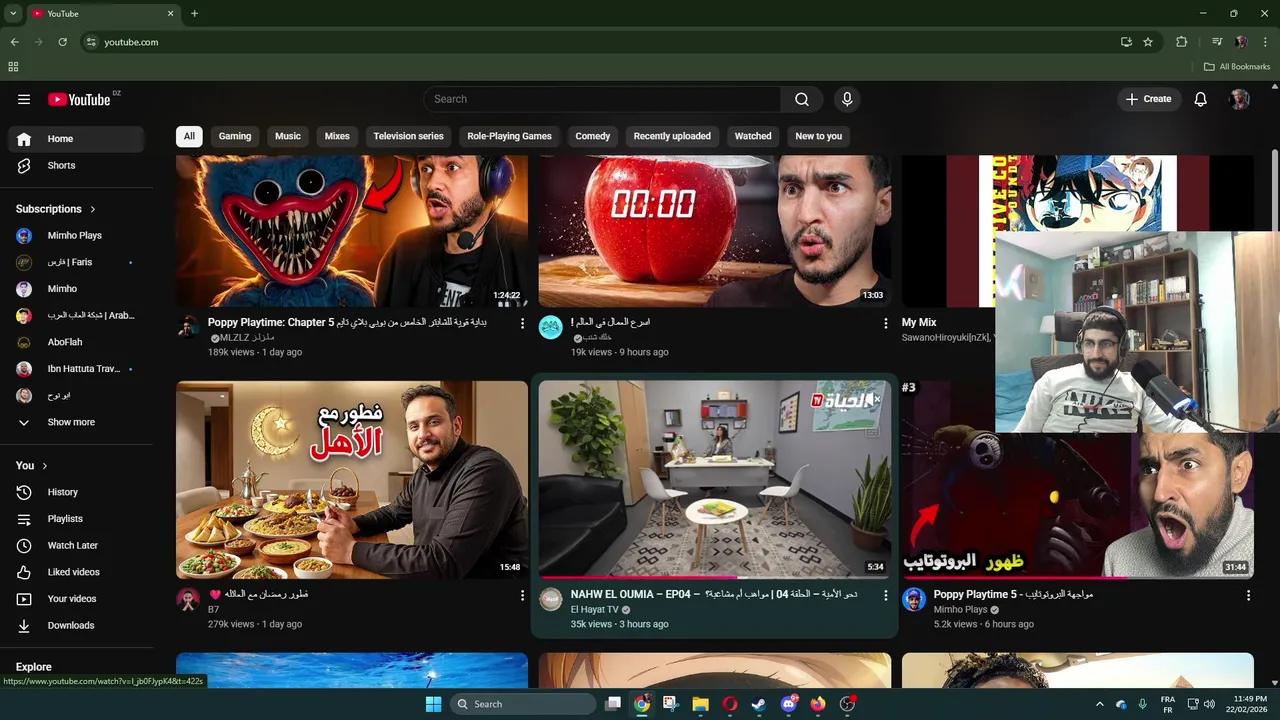Select the New to you chip

point(818,136)
